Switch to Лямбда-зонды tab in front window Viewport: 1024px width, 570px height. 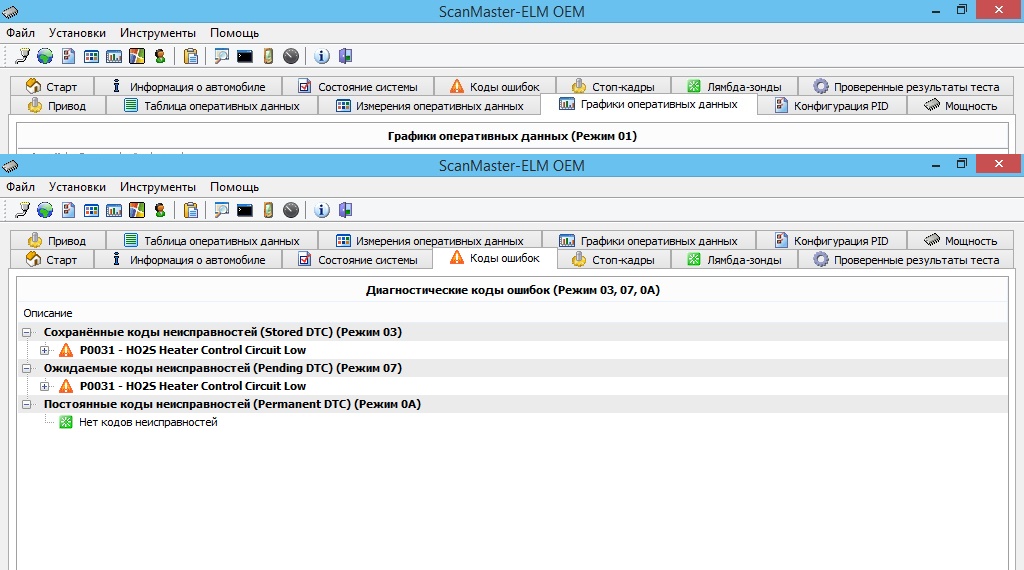[x=733, y=260]
